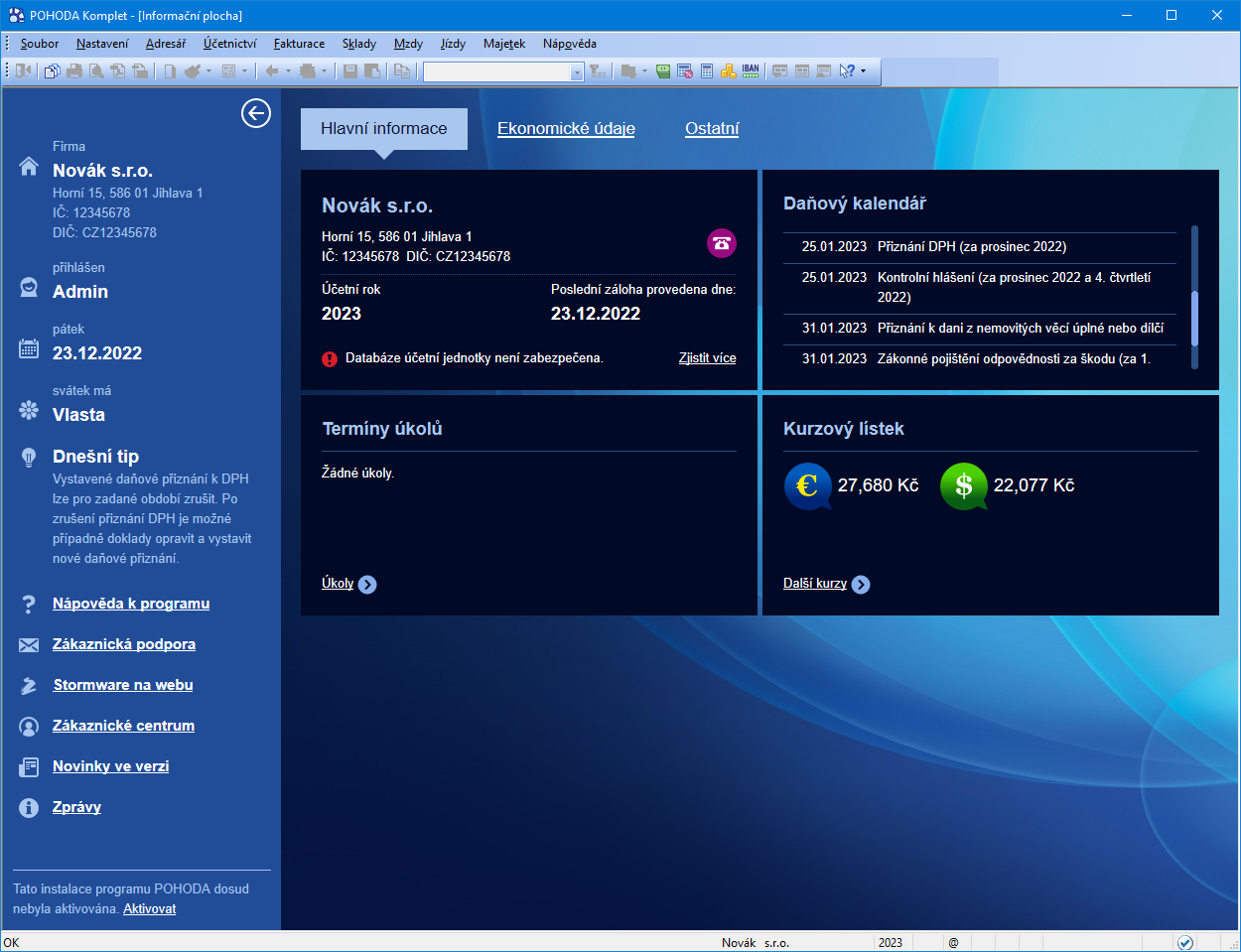
Task: Click the printer icon in the toolbar
Action: coord(74,70)
